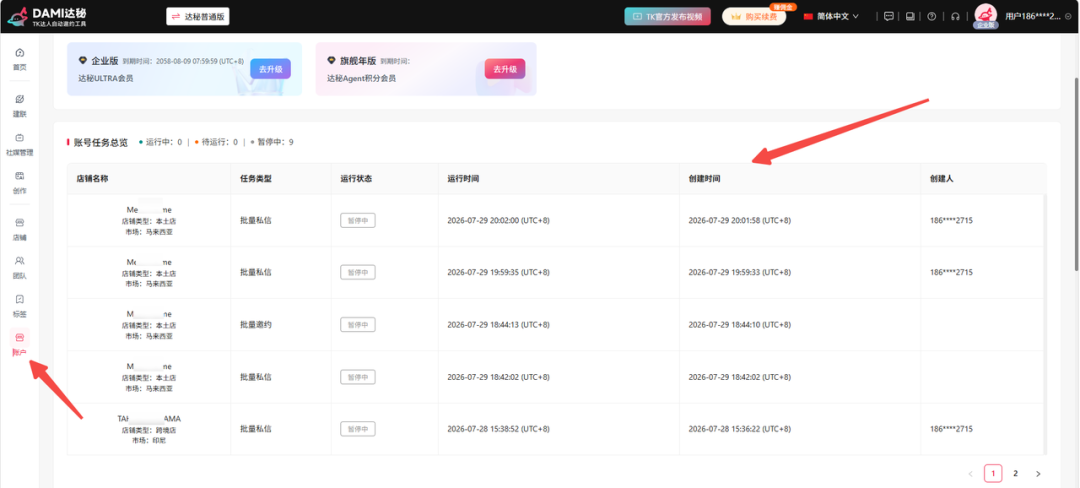Image resolution: width=1080 pixels, height=488 pixels.
Task: Click the 批量邀约 task type cell
Action: [256, 324]
